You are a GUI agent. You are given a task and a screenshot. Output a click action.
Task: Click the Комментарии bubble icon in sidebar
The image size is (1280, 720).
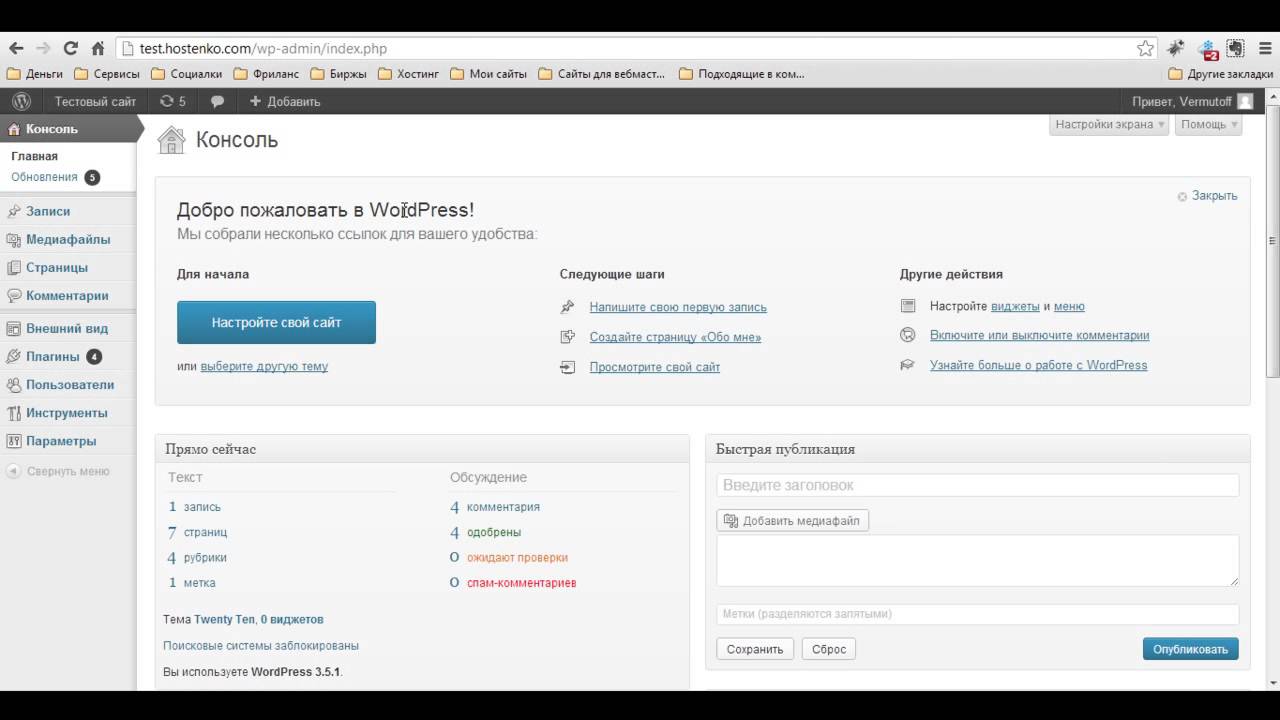14,296
